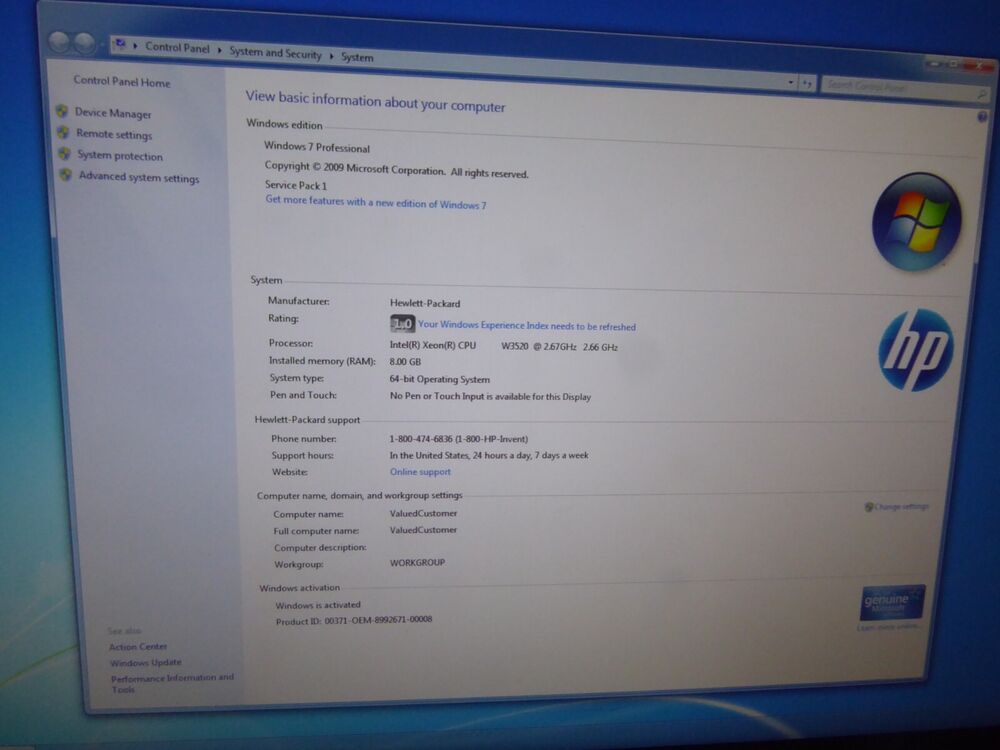The width and height of the screenshot is (1000, 750).
Task: Click the Service Pack 1 text
Action: tap(296, 185)
